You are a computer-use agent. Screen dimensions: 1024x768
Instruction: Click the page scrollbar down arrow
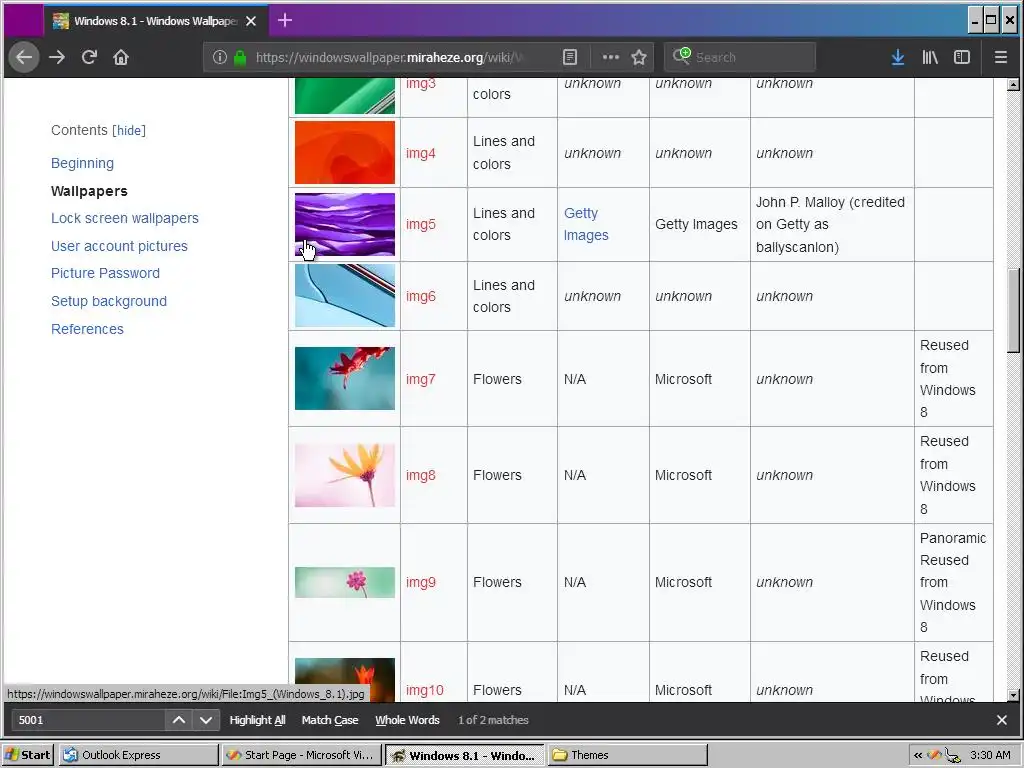(1013, 696)
